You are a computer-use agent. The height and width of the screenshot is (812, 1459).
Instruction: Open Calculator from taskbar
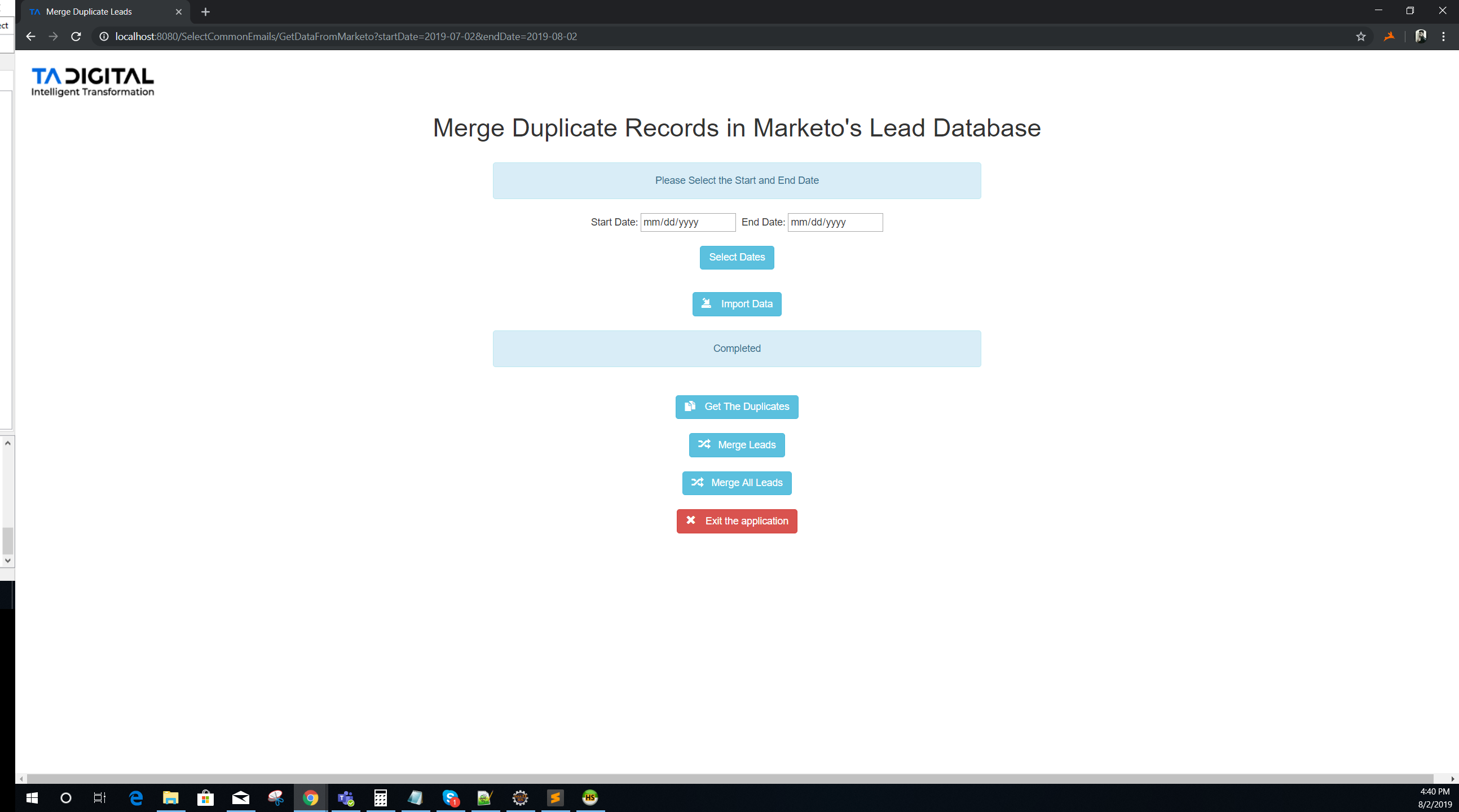pyautogui.click(x=381, y=797)
